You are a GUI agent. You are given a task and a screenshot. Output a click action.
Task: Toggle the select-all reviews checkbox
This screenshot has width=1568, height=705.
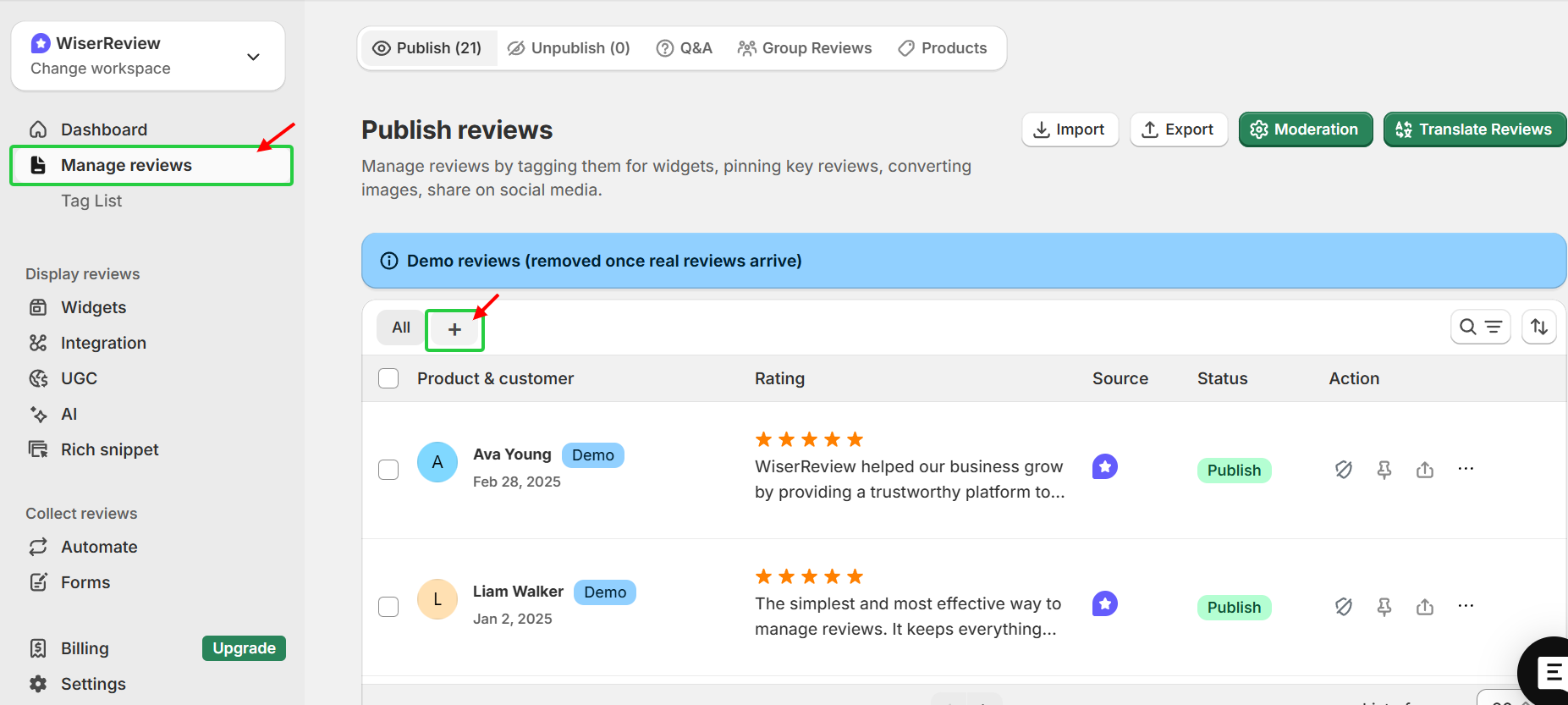tap(388, 378)
